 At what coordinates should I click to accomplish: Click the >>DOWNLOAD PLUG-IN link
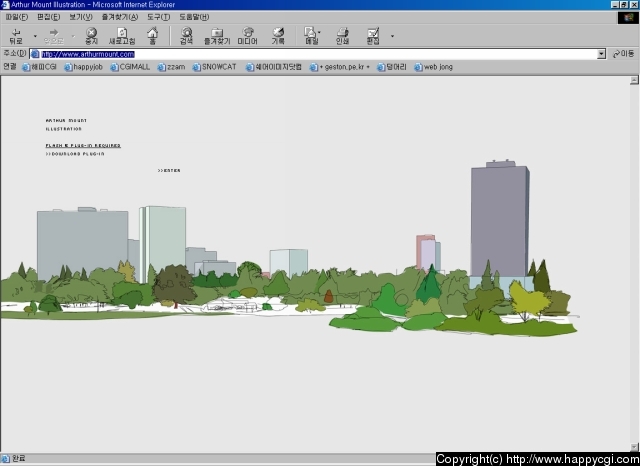[75, 154]
